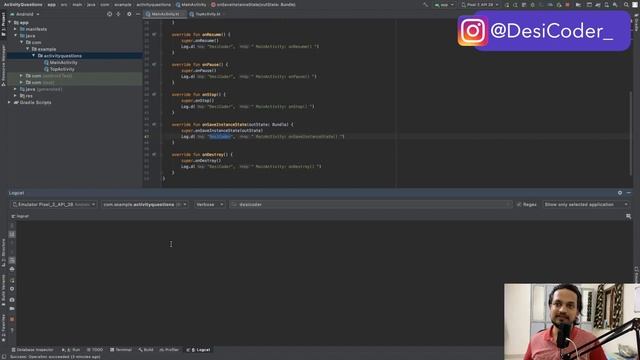Image resolution: width=640 pixels, height=360 pixels.
Task: Open MainActivity in project tree
Action: (63, 62)
